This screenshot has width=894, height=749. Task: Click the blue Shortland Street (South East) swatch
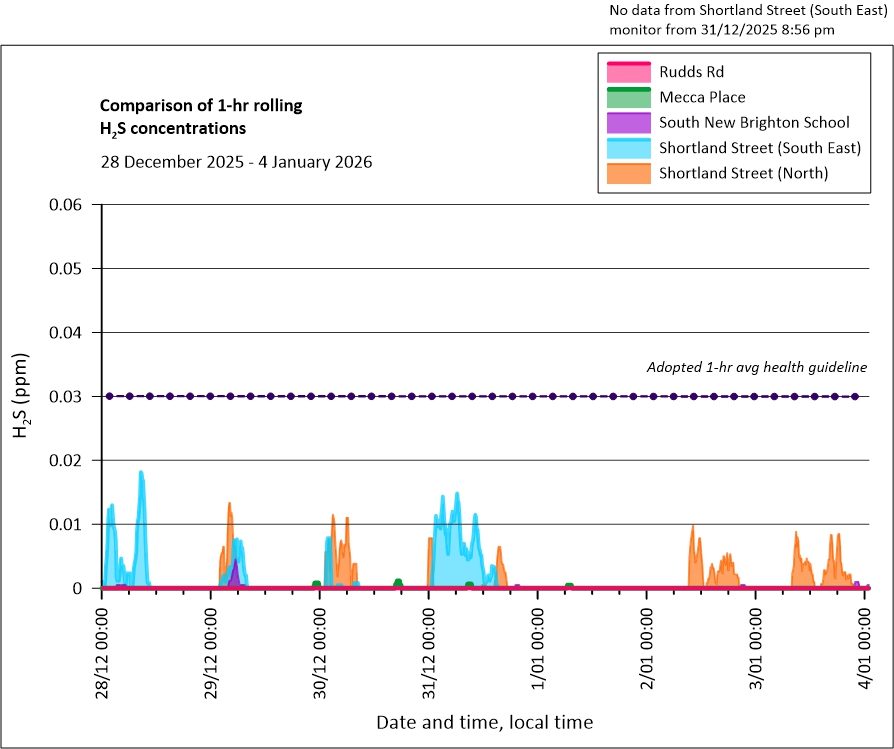click(627, 148)
